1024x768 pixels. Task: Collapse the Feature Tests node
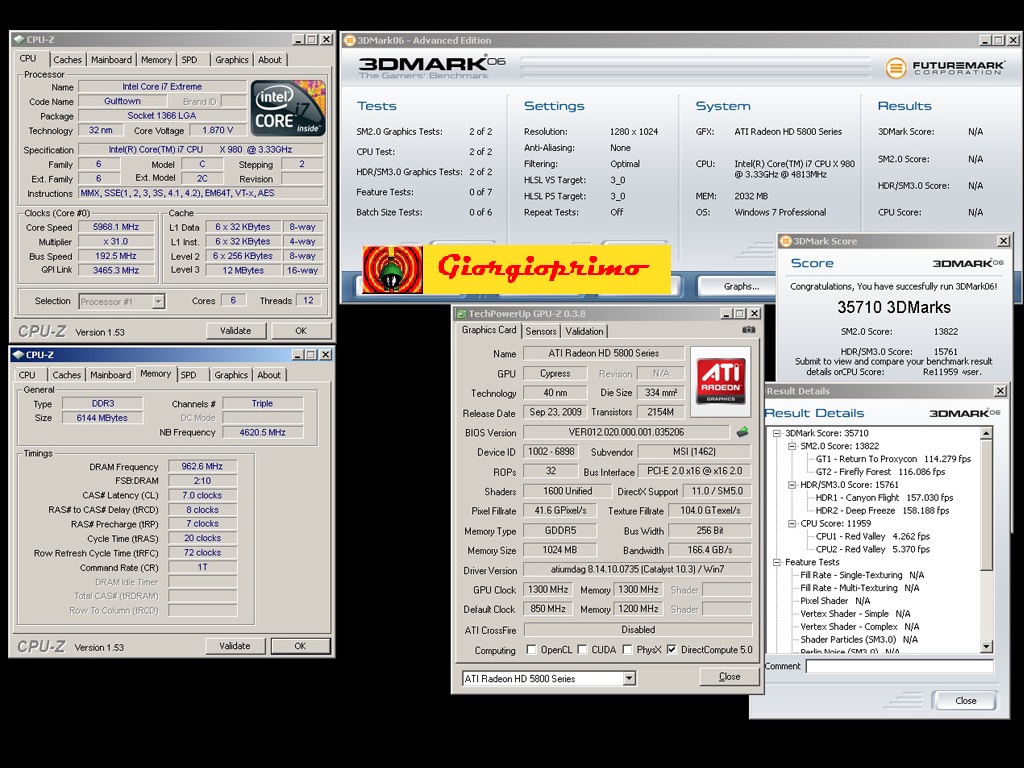pos(776,562)
